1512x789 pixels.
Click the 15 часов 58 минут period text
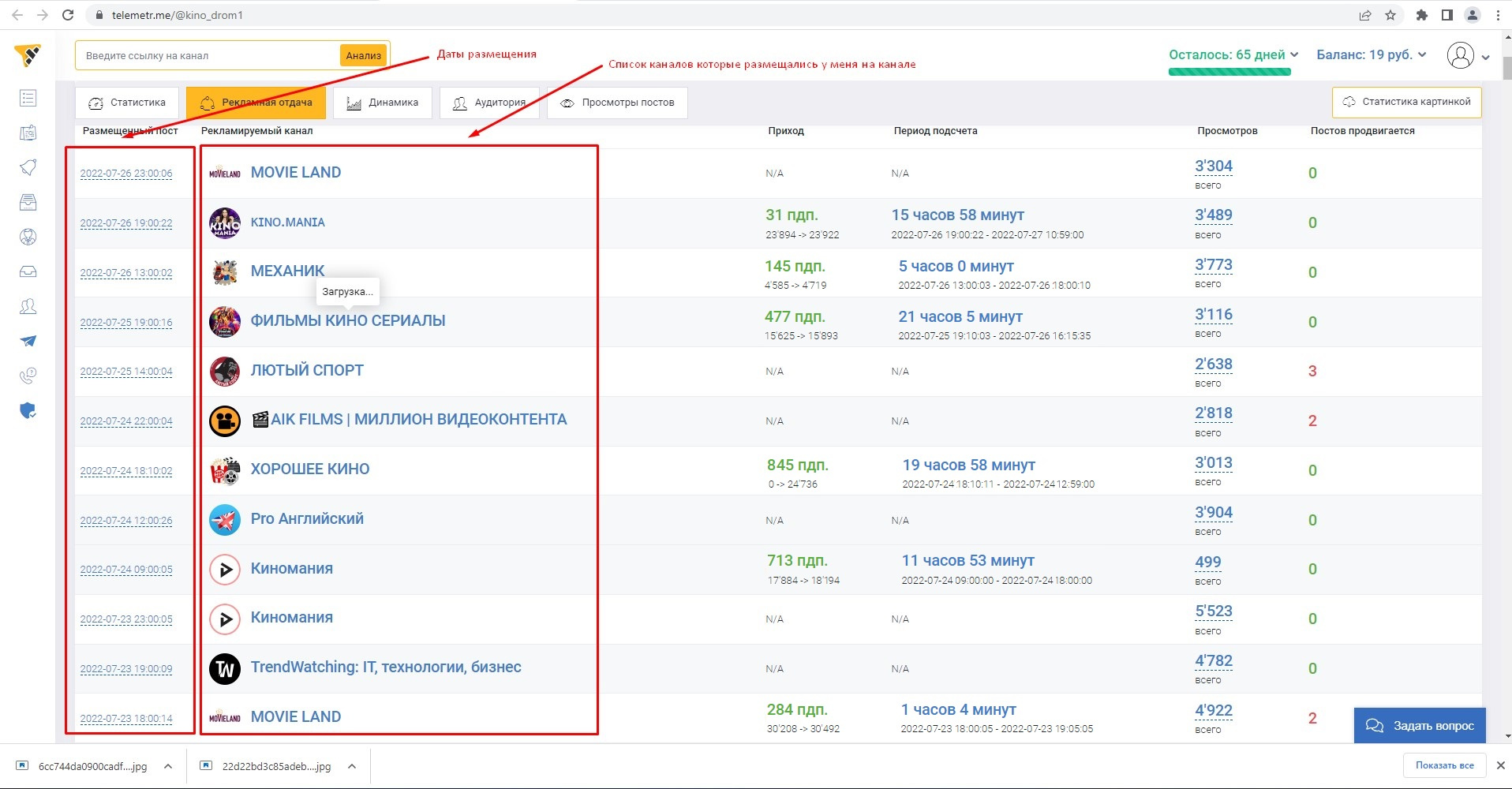957,215
